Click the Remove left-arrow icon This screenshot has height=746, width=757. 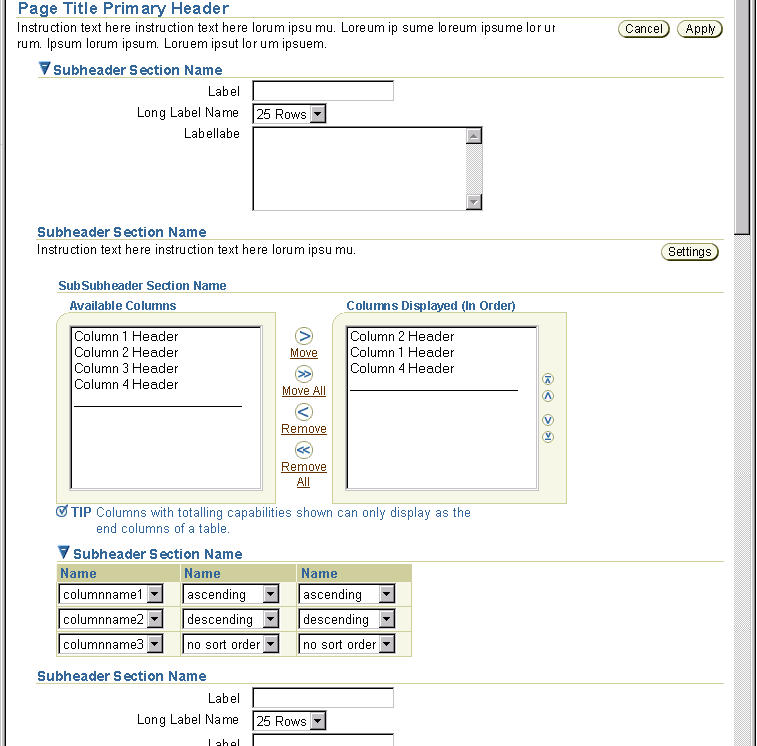(x=304, y=412)
